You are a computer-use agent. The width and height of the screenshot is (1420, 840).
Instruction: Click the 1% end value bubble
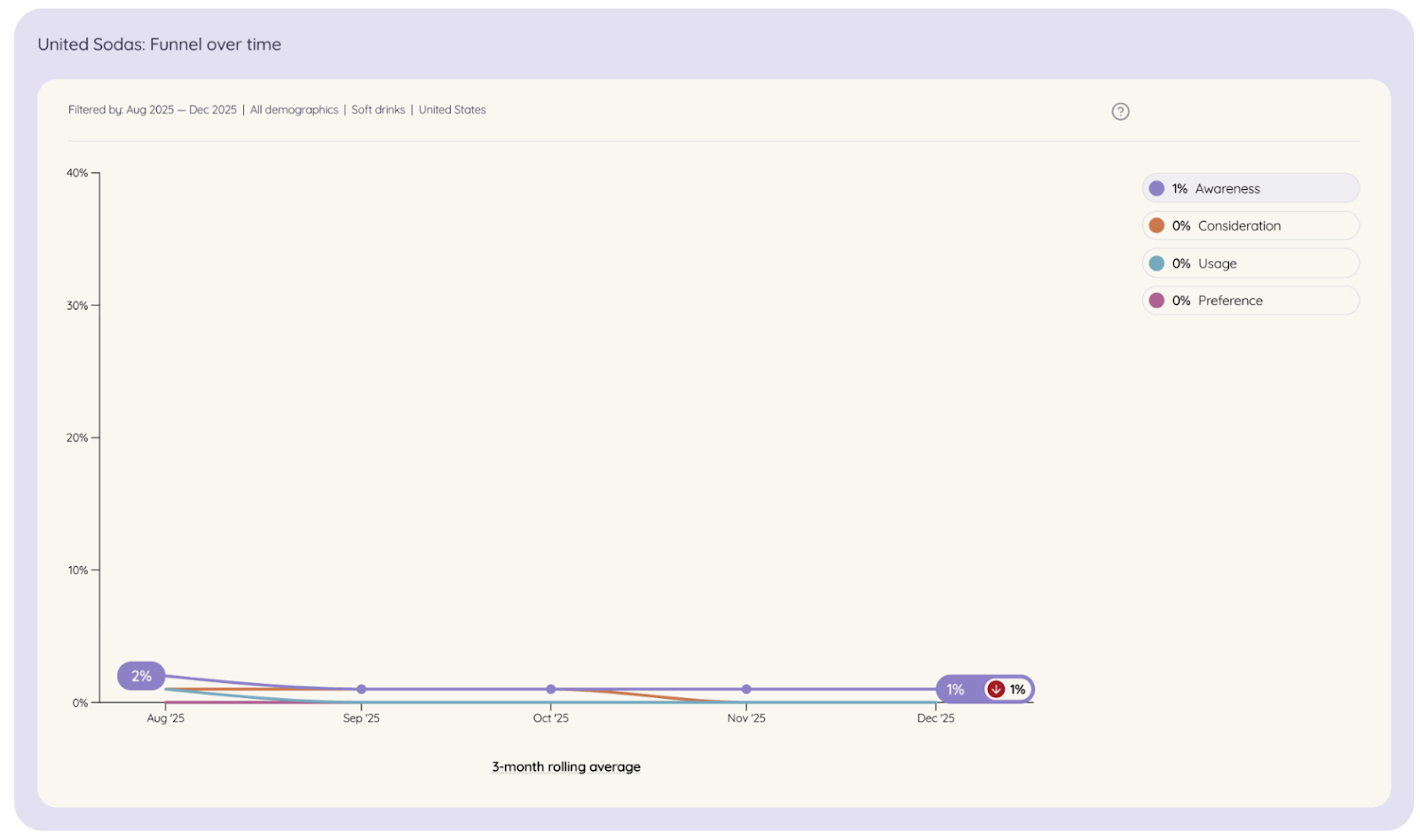click(985, 689)
